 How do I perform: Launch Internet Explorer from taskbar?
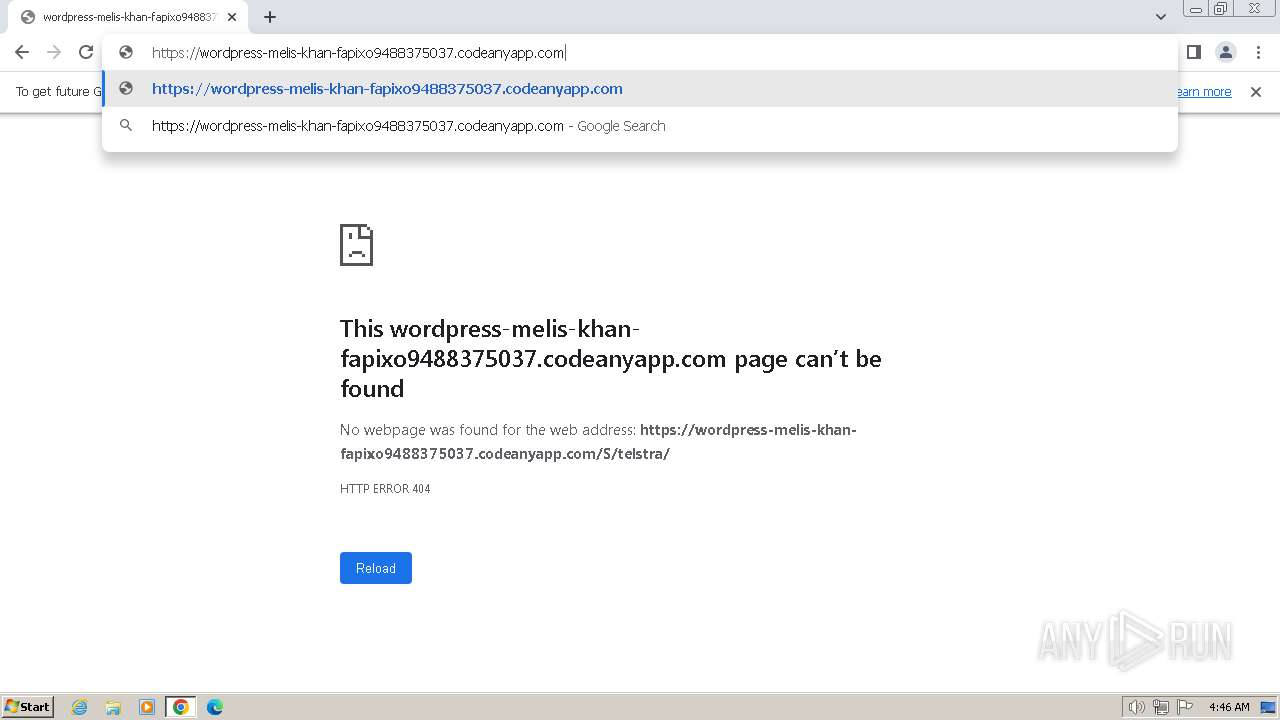pyautogui.click(x=80, y=707)
